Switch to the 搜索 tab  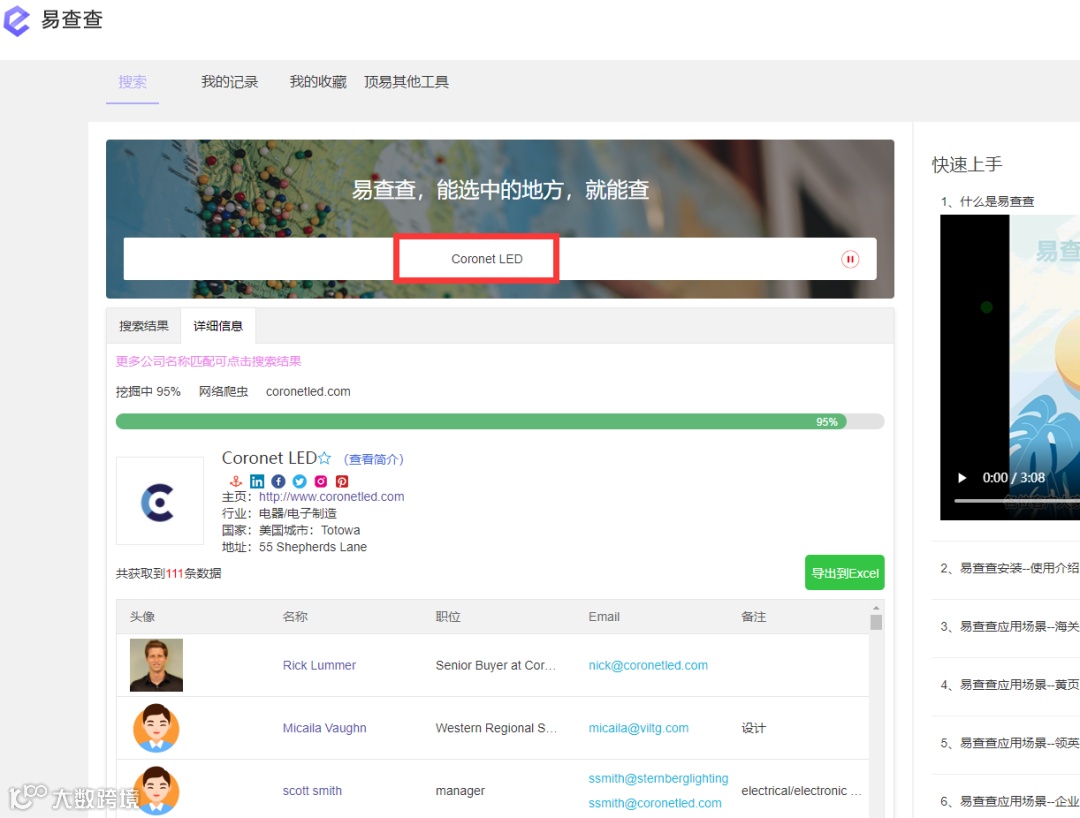tap(132, 82)
